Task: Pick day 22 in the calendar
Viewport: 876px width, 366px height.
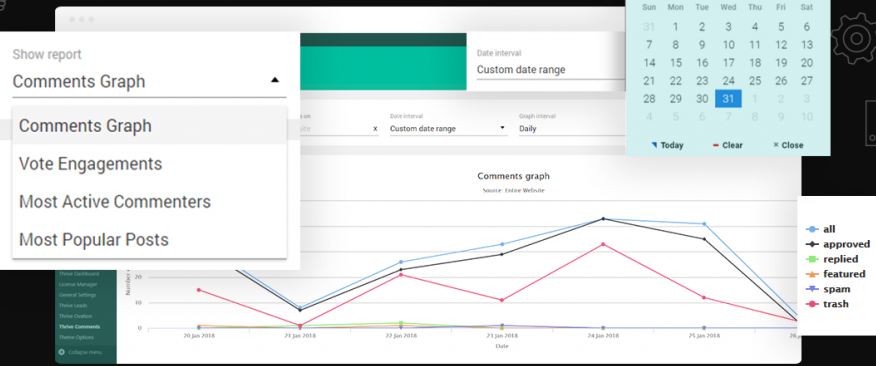Action: pyautogui.click(x=675, y=80)
